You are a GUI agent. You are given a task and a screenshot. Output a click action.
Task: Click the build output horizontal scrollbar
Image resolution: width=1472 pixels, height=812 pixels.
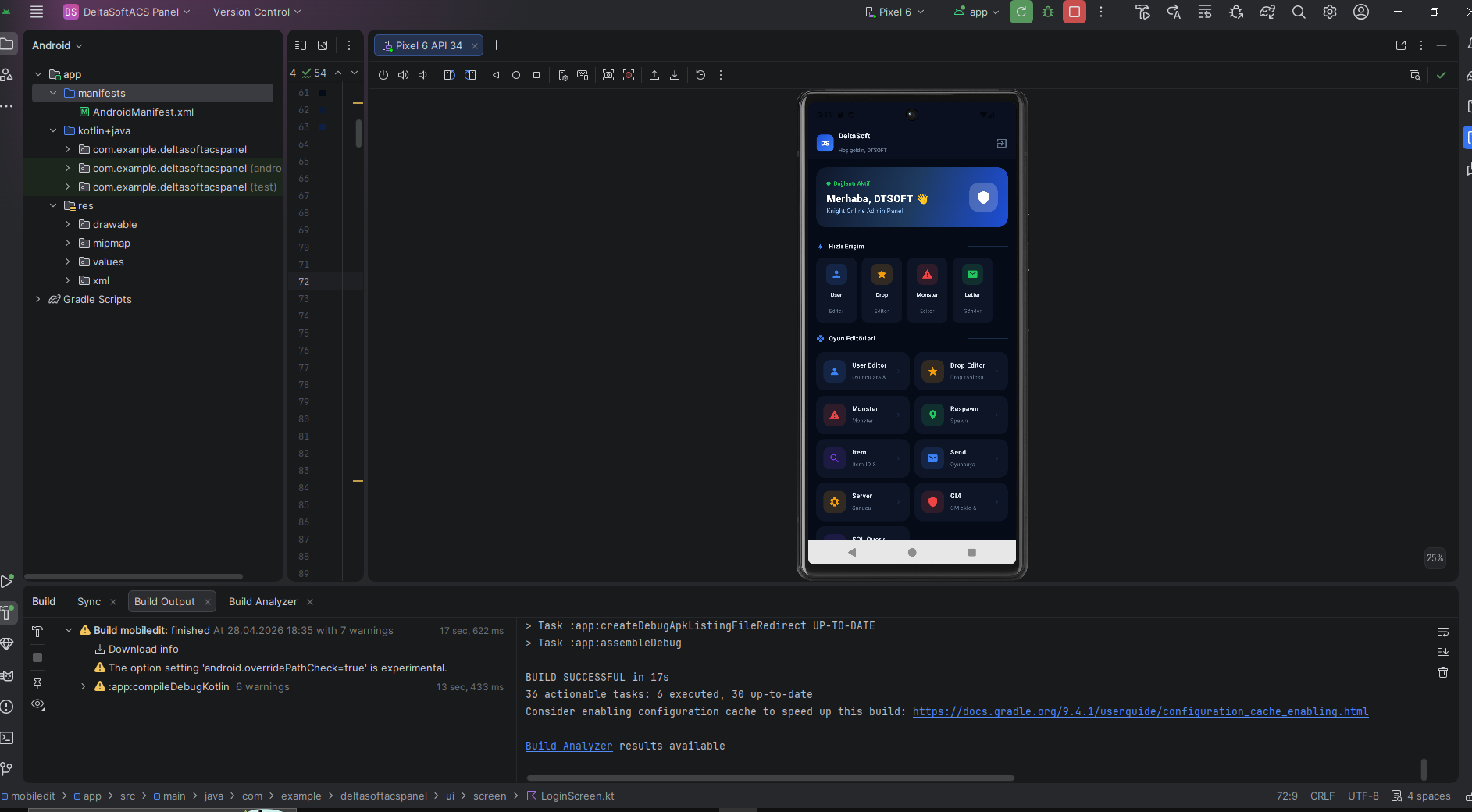pyautogui.click(x=770, y=778)
